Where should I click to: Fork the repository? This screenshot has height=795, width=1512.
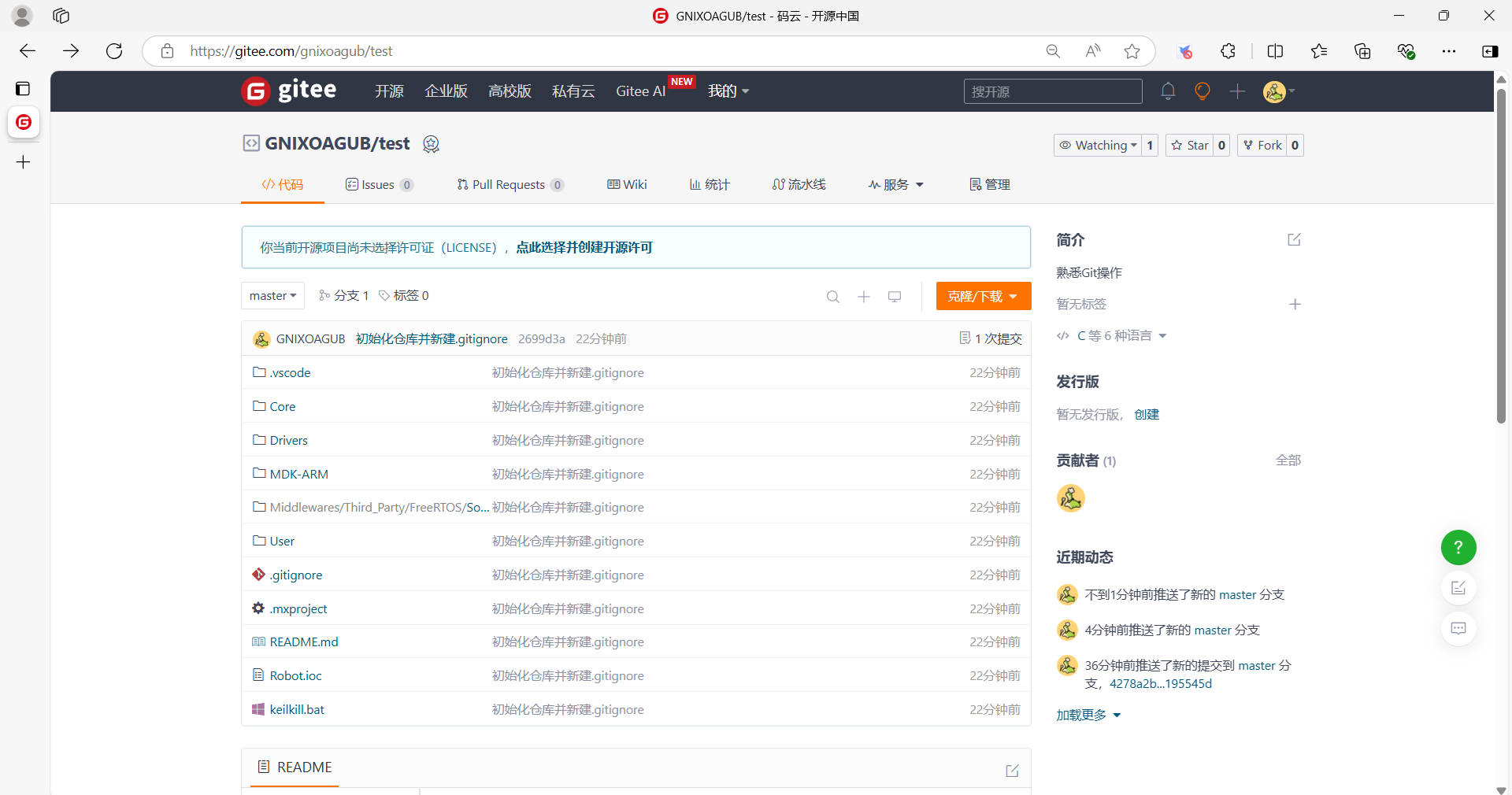coord(1262,145)
